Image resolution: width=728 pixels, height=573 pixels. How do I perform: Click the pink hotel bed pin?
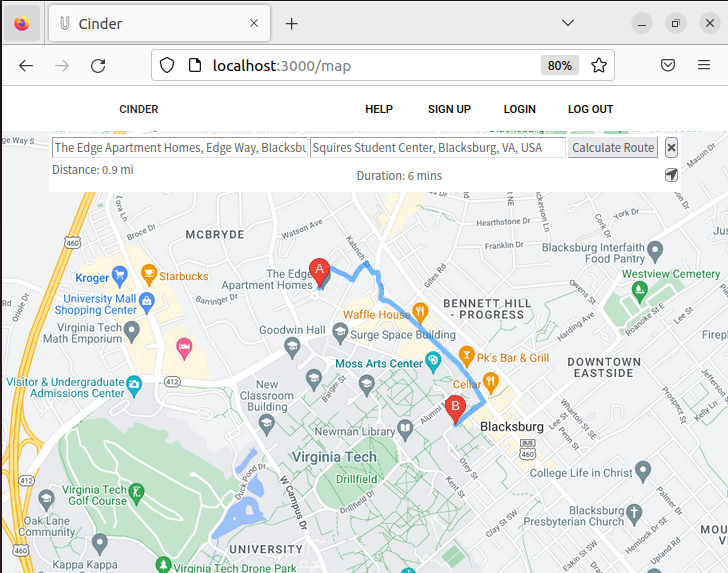pos(184,348)
